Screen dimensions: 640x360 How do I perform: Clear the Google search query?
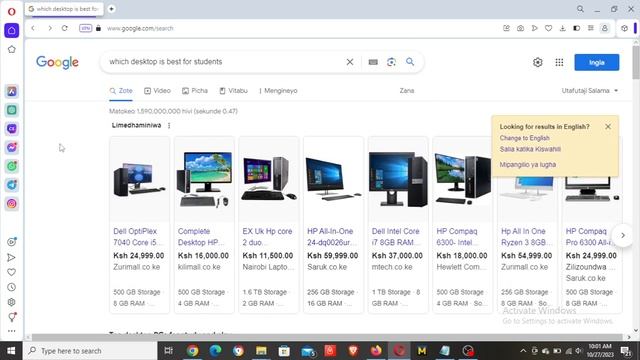350,62
